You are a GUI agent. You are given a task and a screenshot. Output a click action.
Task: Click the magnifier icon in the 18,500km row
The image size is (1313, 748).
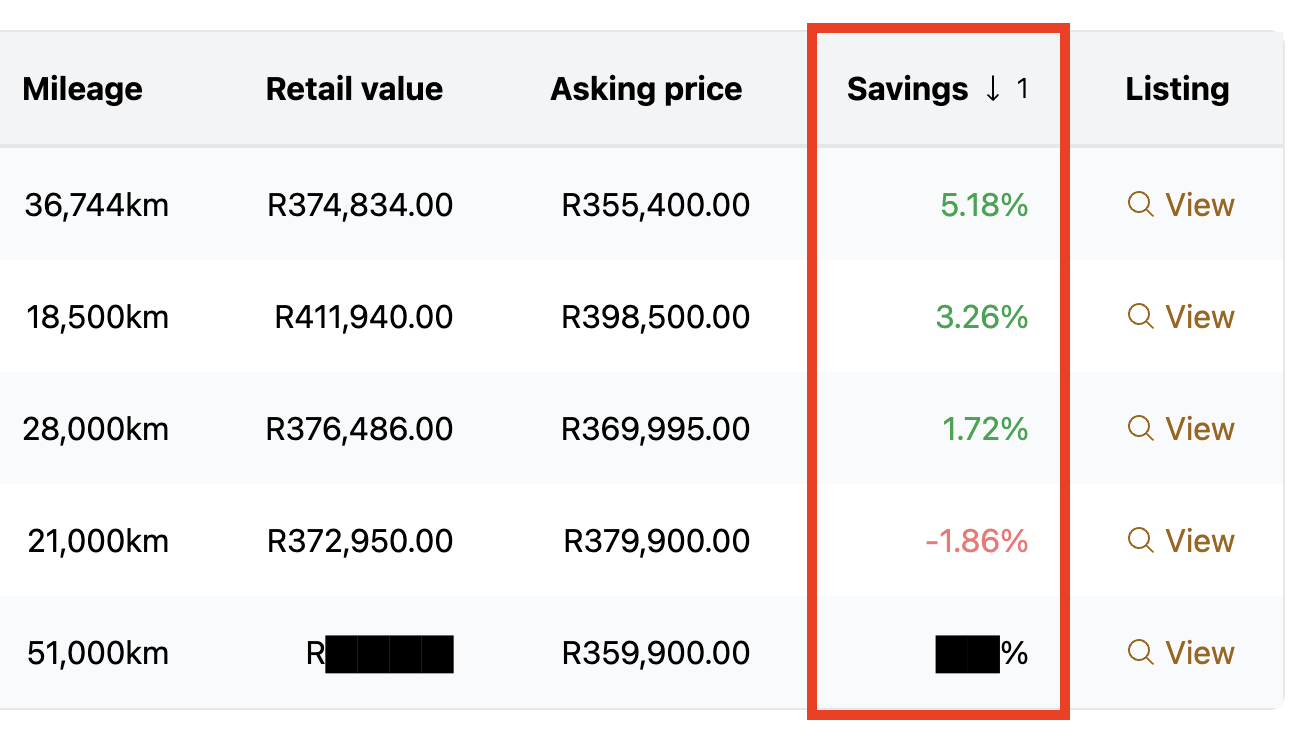(1140, 317)
